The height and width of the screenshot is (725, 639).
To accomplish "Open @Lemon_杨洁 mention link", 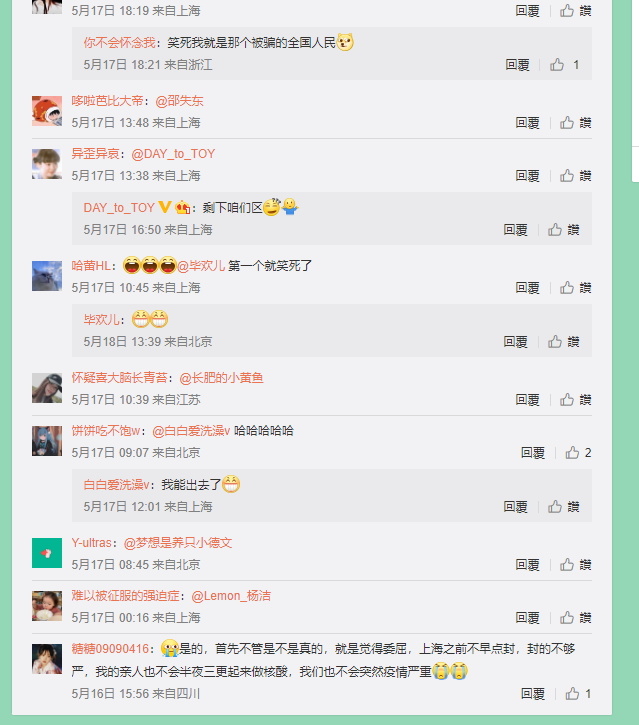I will point(231,596).
